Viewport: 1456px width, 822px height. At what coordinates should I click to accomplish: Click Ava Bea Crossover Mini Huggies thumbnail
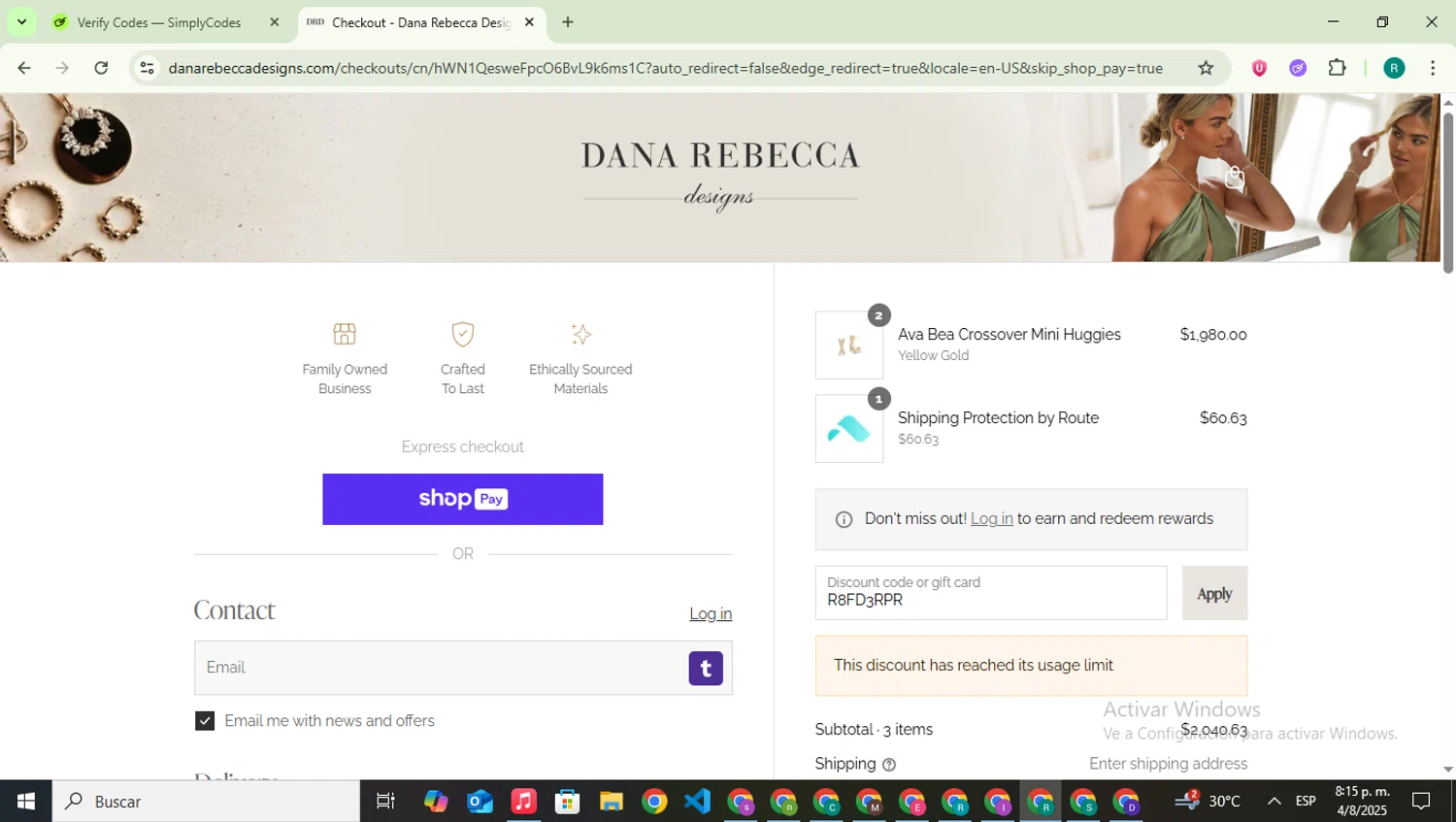(x=849, y=345)
